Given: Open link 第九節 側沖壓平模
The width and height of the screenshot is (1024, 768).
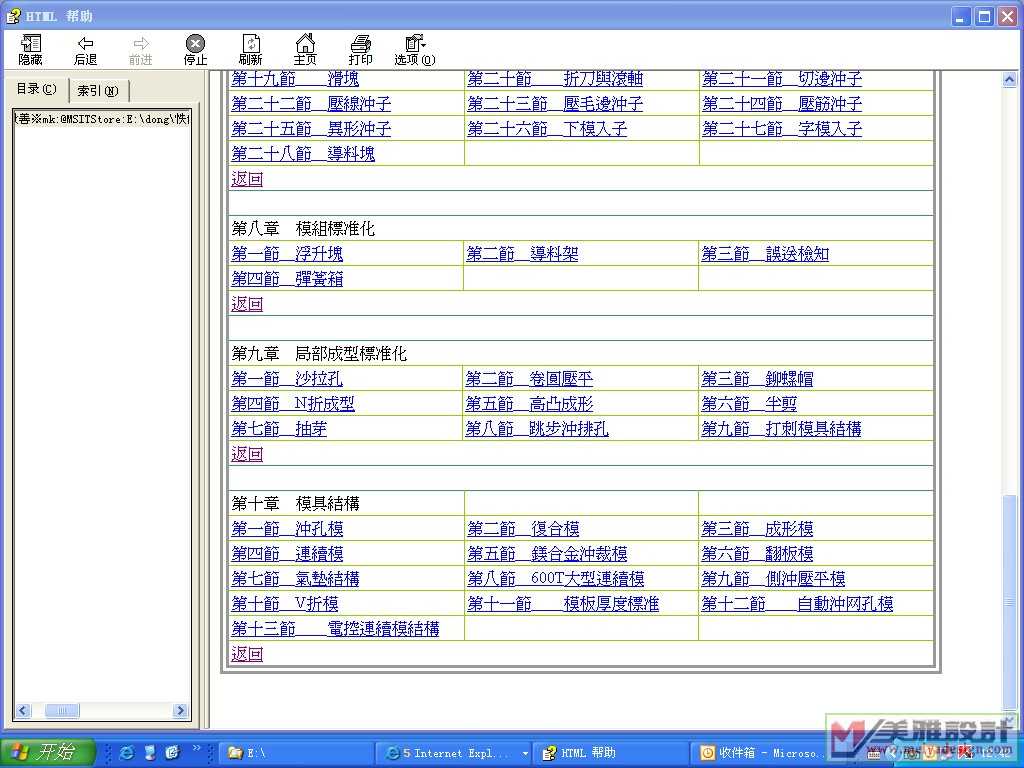Looking at the screenshot, I should pos(773,579).
